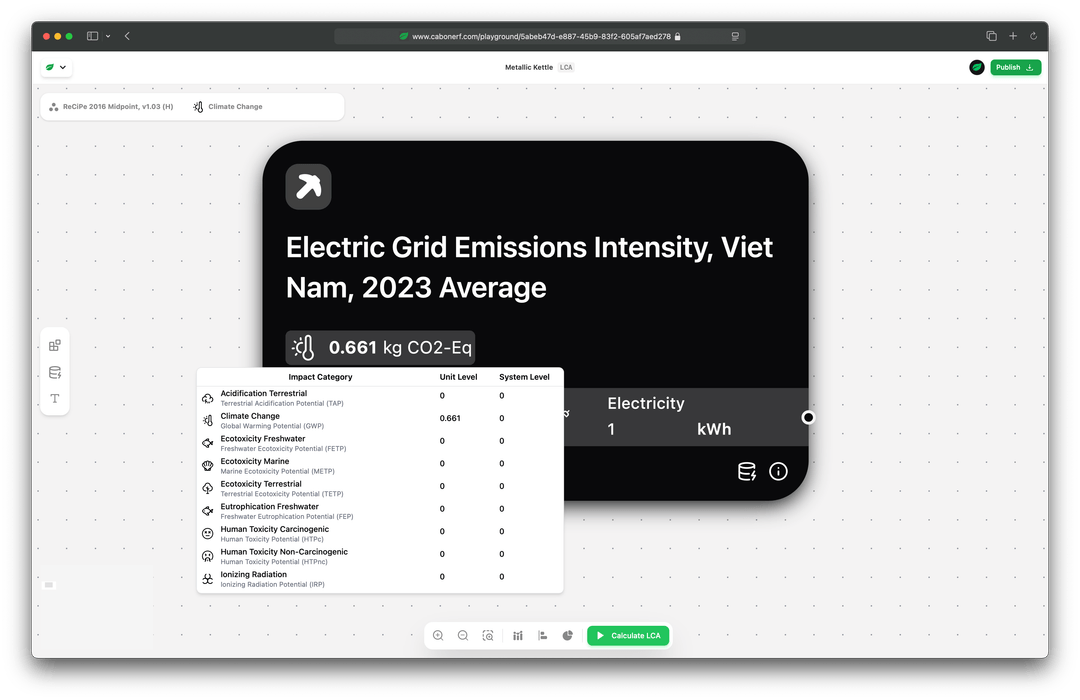Open the leaf profile avatar
The image size is (1080, 700).
point(977,68)
